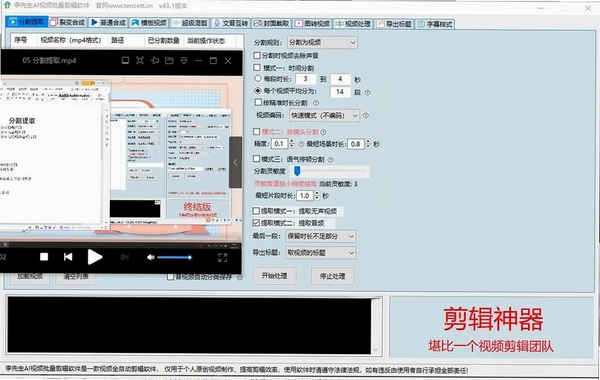Mute the player's speaker icon
This screenshot has height=380, width=600.
150,257
